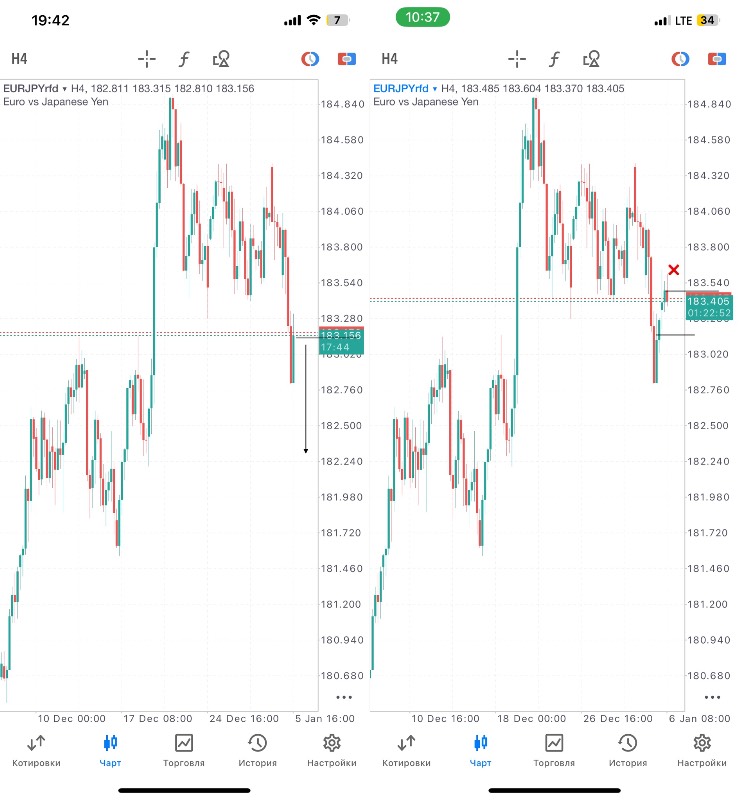
Task: Open H4 timeframe selector in right chart
Action: [x=389, y=59]
